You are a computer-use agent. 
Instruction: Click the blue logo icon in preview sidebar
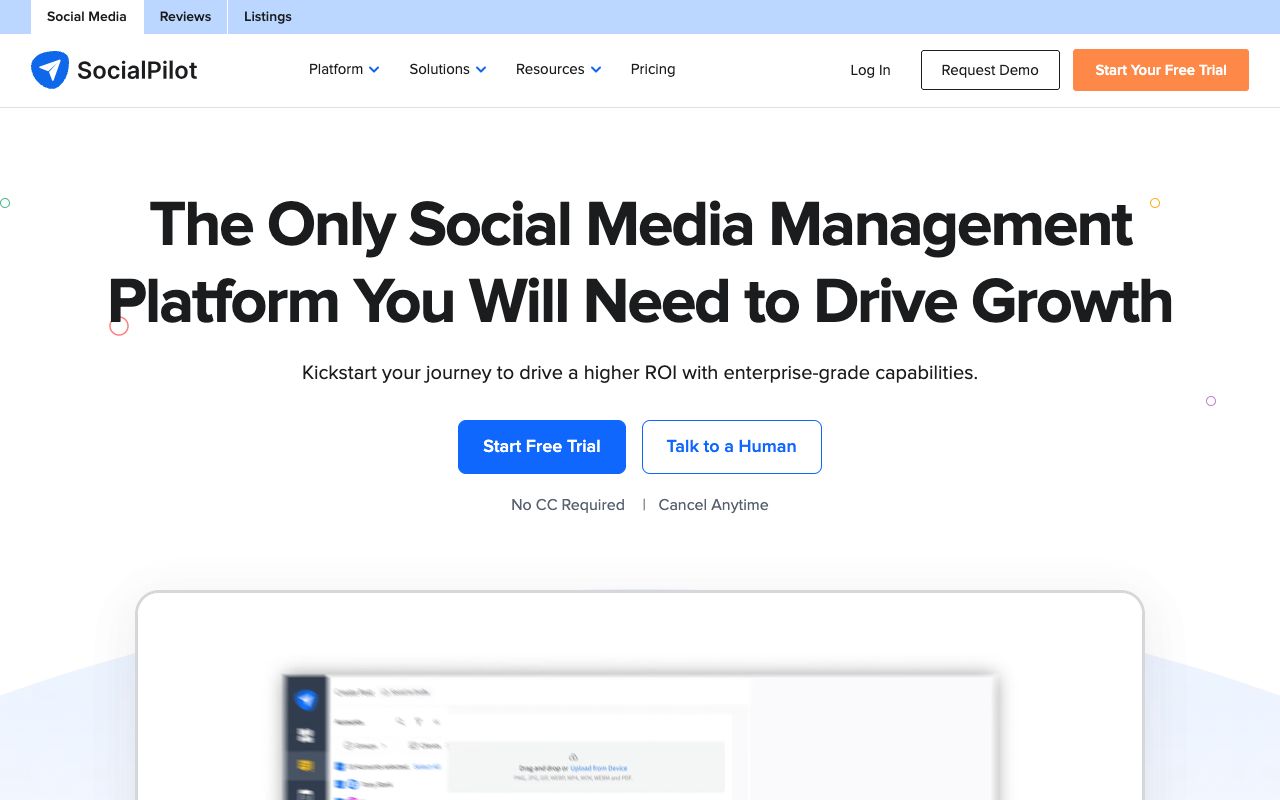point(307,700)
